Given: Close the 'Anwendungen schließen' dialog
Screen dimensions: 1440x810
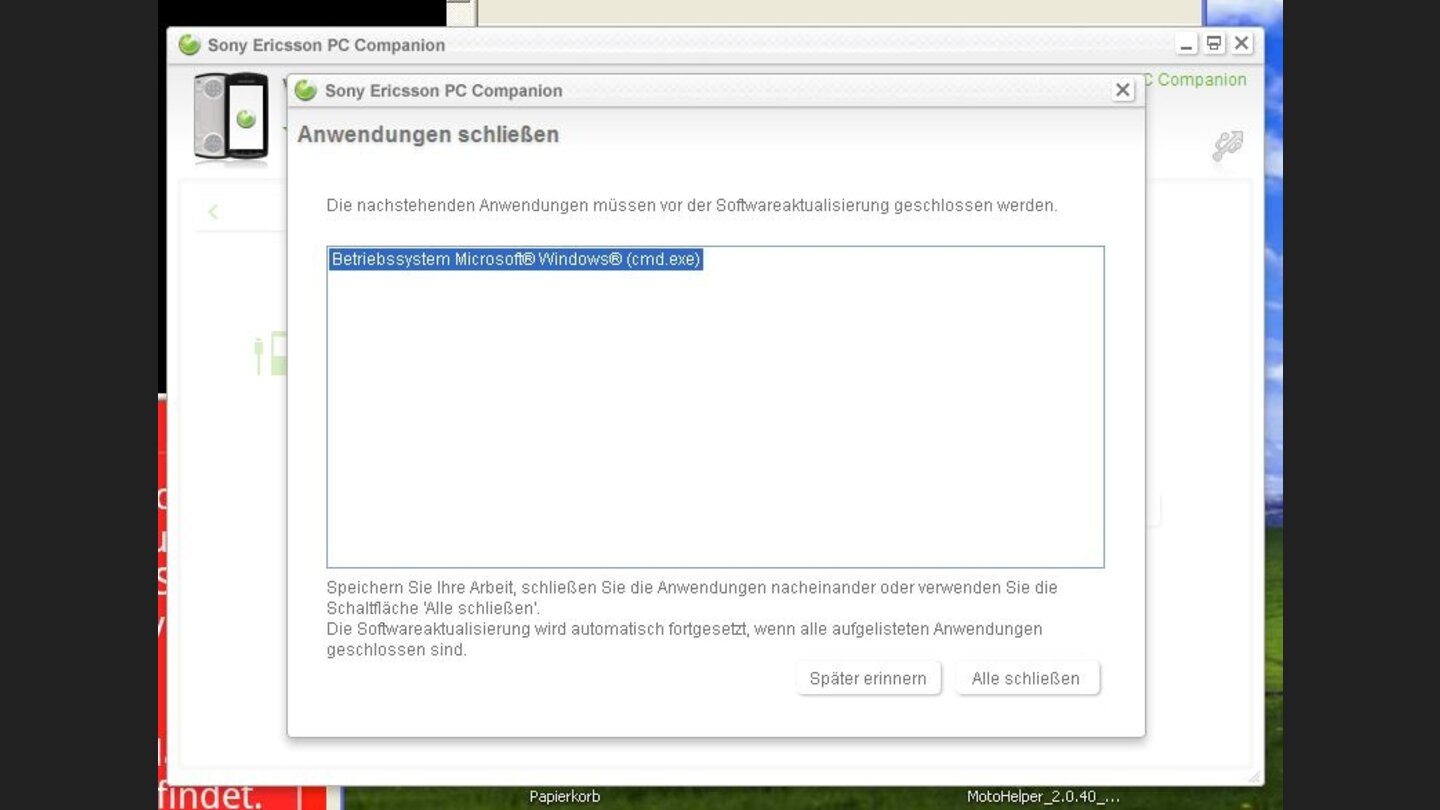Looking at the screenshot, I should 1123,90.
